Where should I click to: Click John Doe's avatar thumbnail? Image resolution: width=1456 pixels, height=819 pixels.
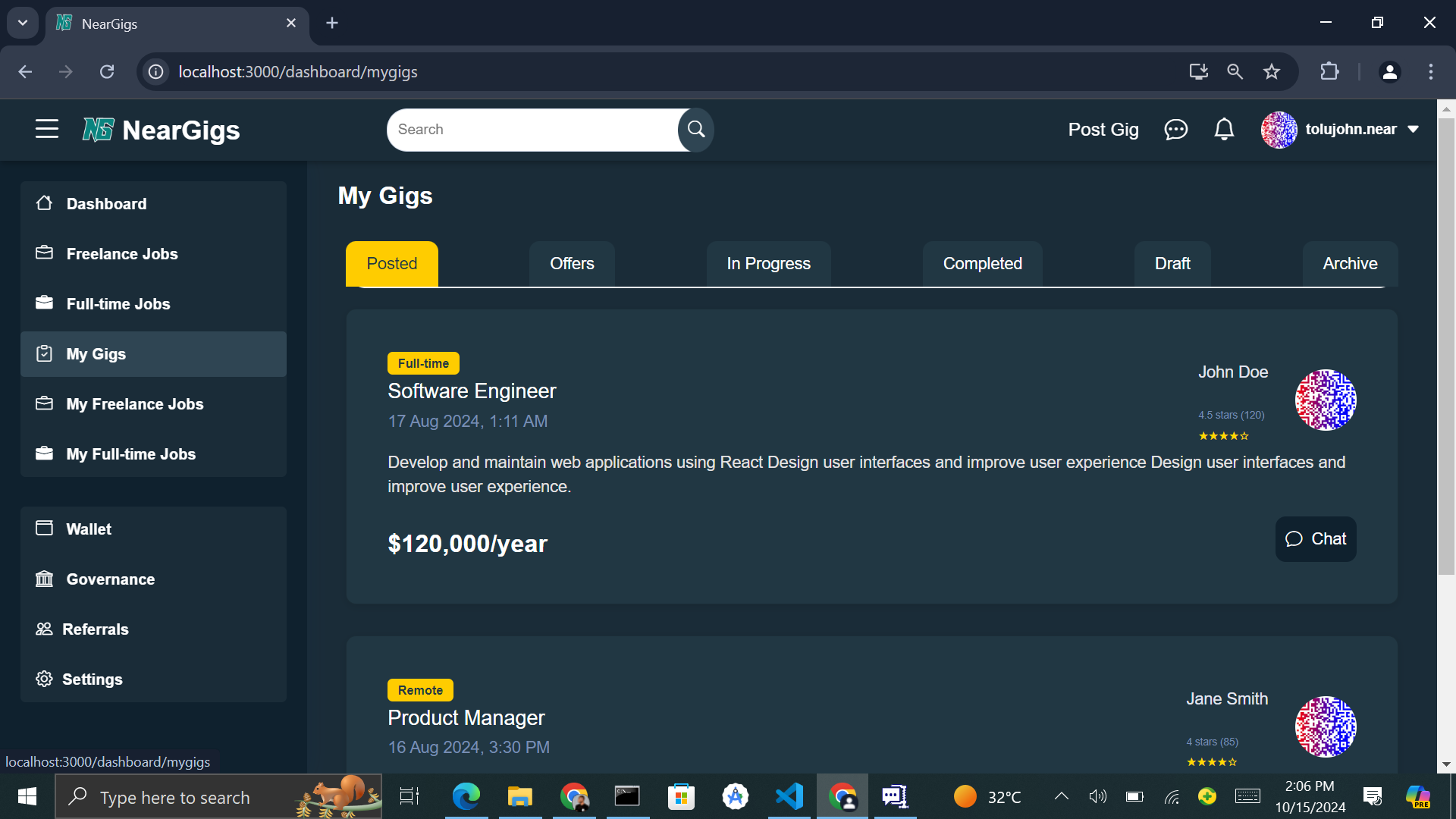[x=1325, y=400]
